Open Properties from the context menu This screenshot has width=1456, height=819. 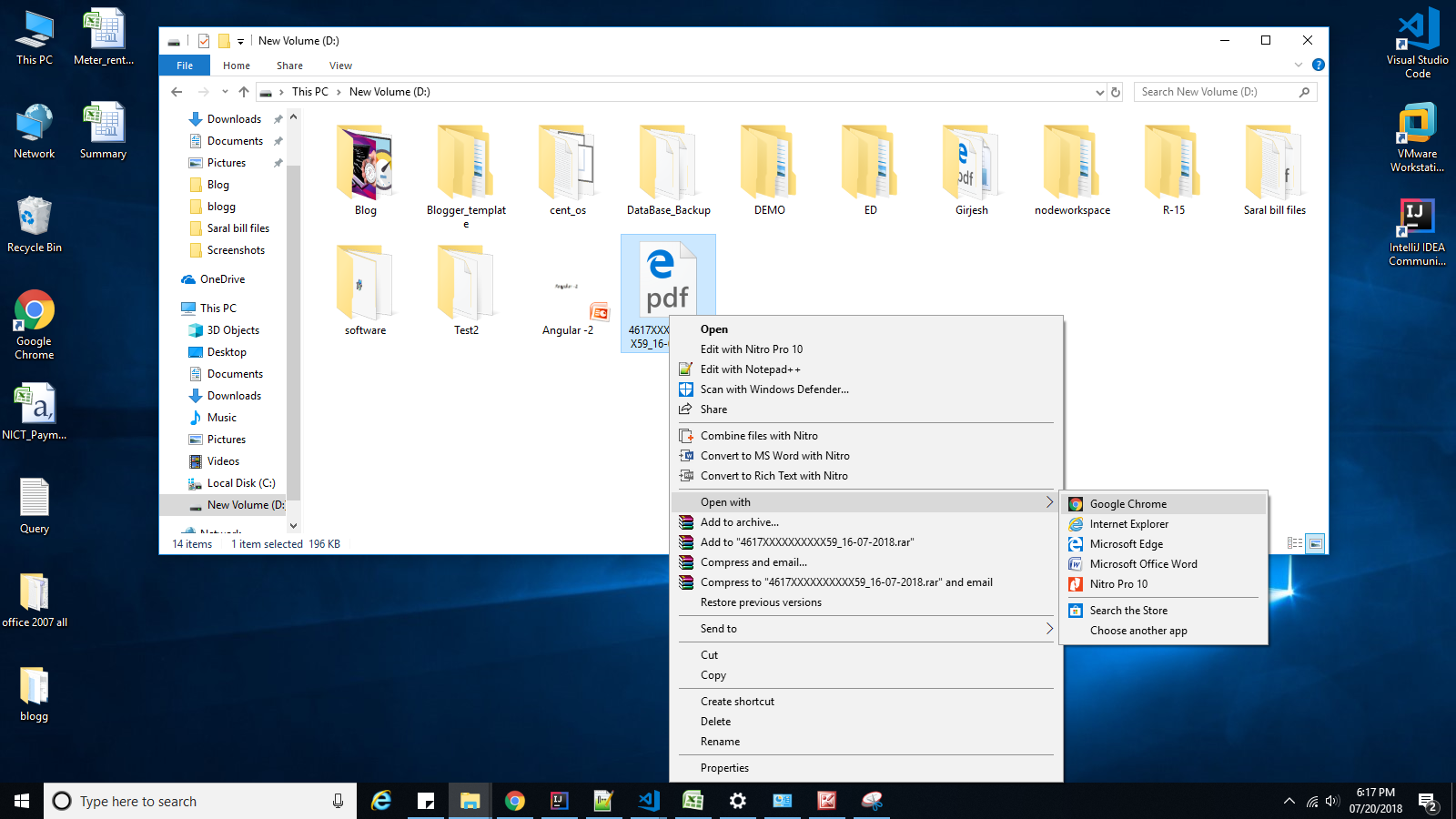point(865,768)
